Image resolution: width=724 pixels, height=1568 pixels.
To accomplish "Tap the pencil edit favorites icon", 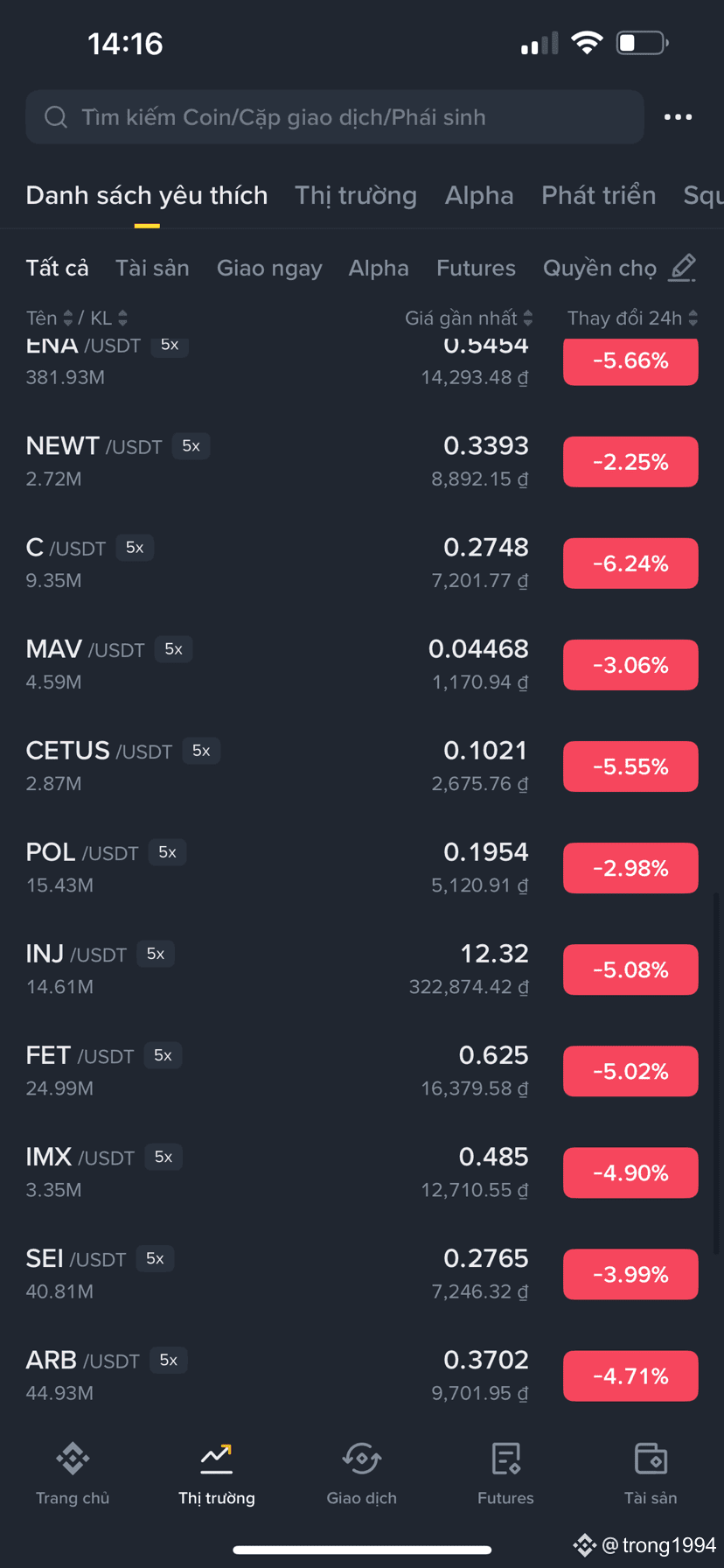I will click(x=682, y=268).
